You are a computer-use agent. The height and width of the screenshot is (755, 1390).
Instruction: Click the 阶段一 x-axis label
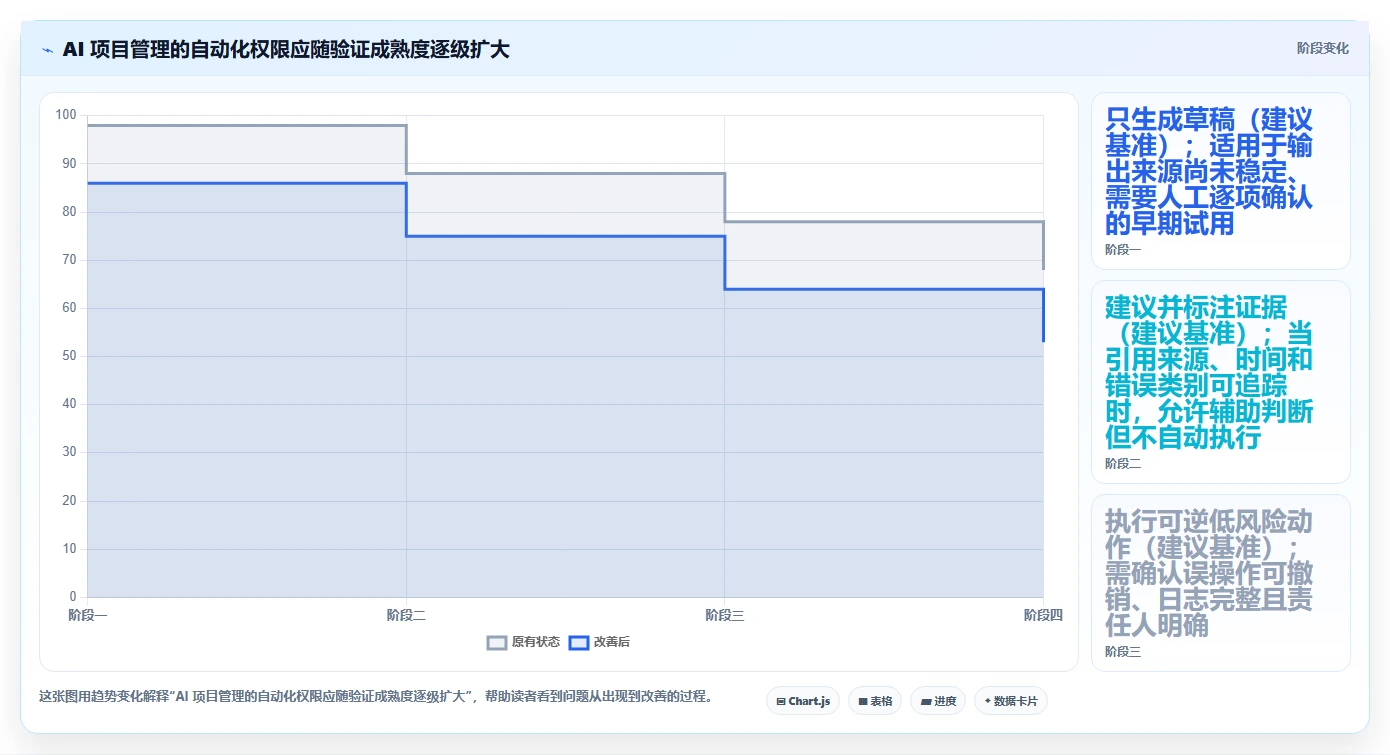click(x=88, y=615)
